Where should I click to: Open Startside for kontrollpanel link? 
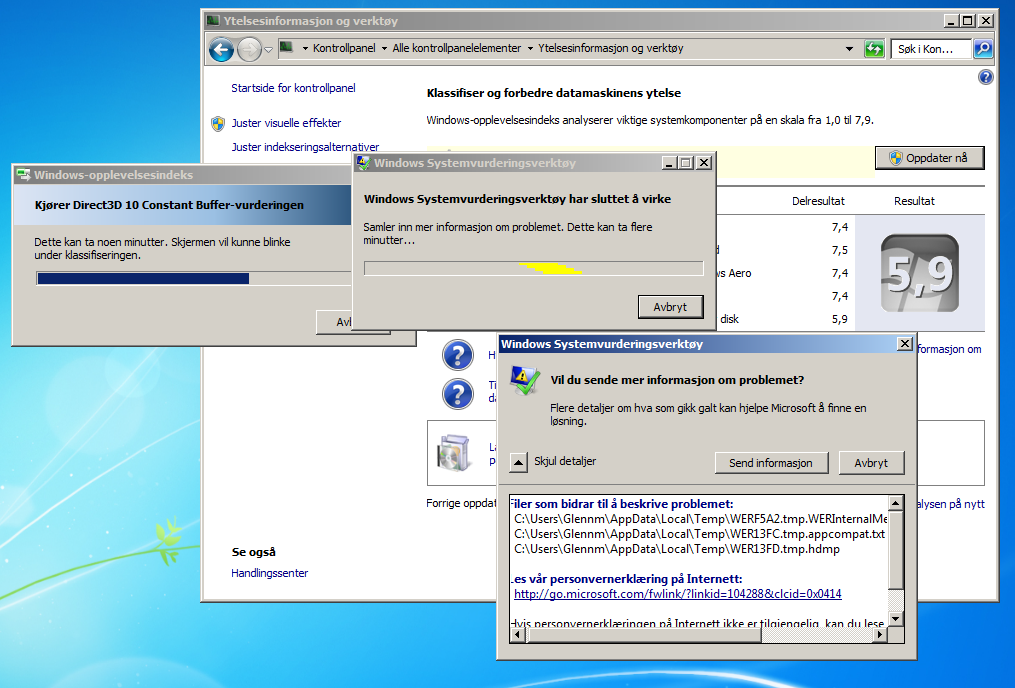tap(293, 88)
